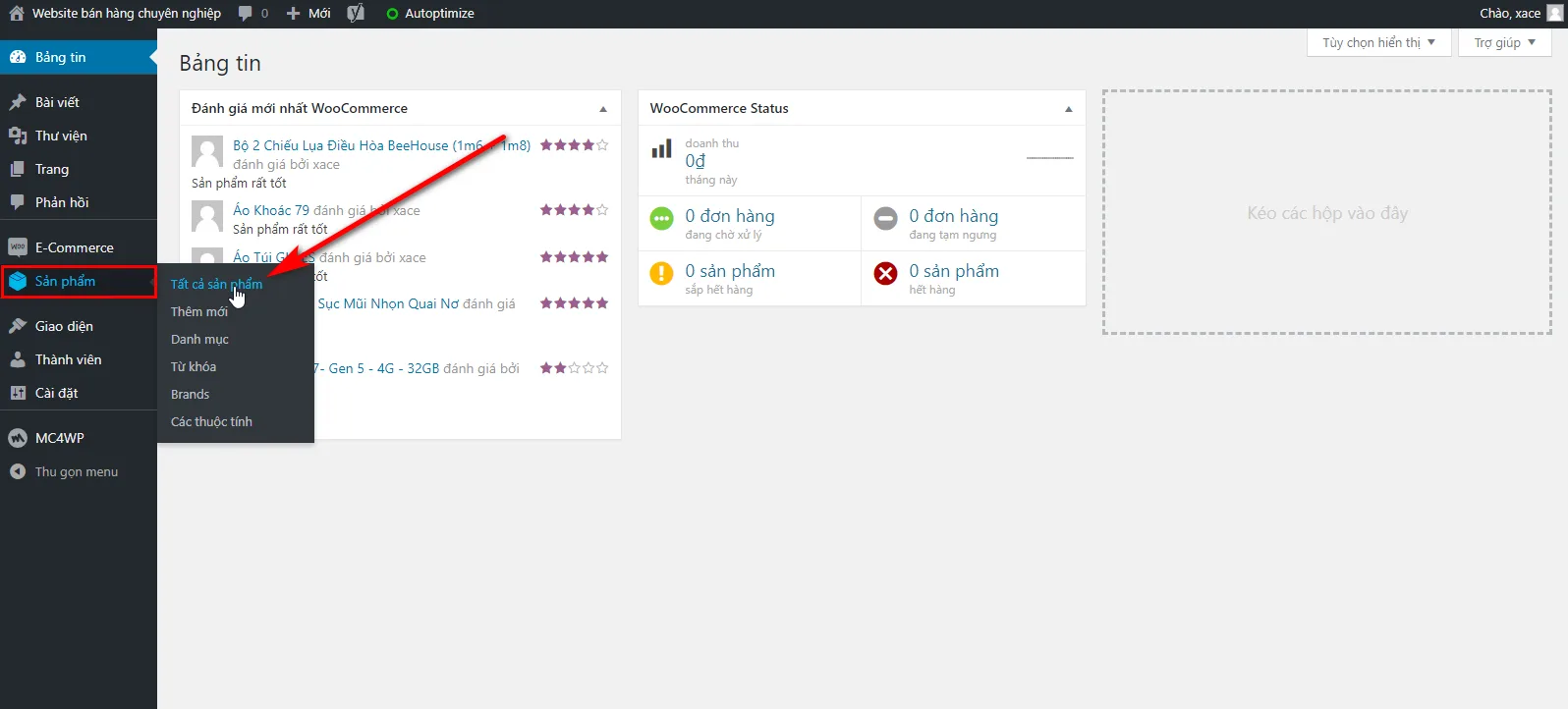Open Từ khóa in products submenu
Viewport: 1568px width, 709px height.
[194, 366]
